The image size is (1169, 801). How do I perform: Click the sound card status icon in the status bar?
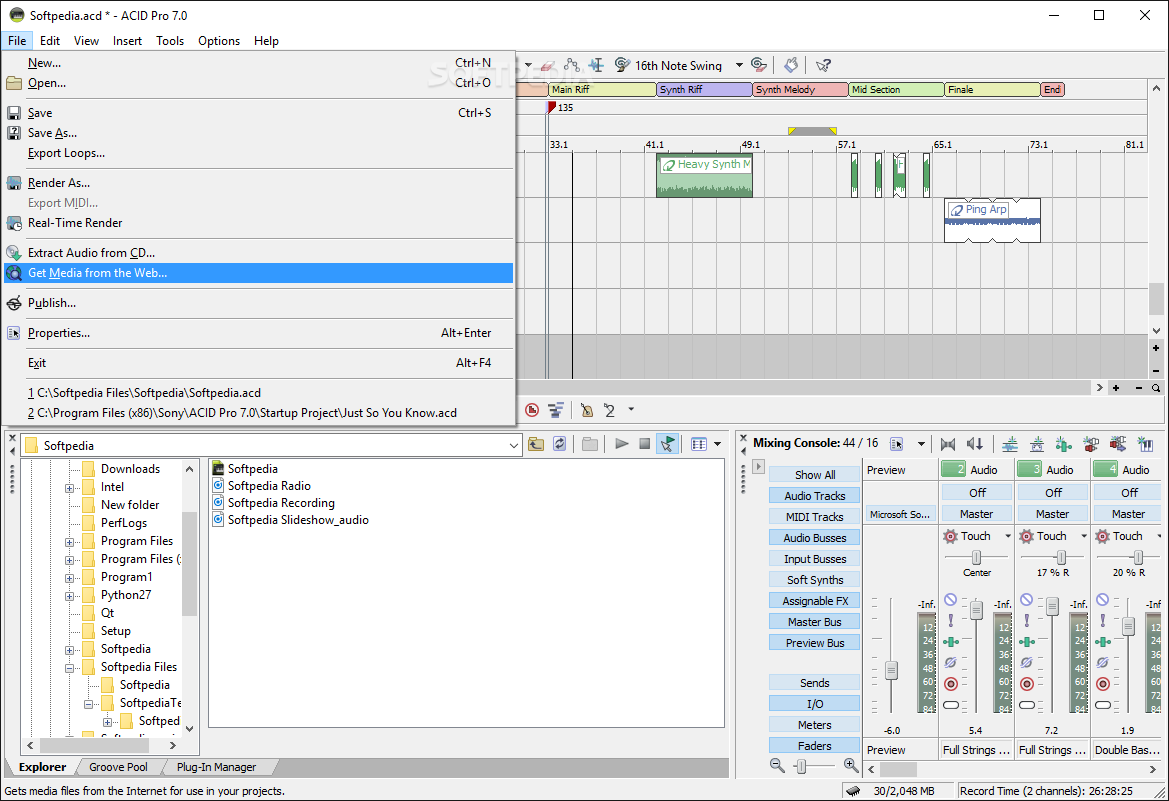[x=854, y=791]
